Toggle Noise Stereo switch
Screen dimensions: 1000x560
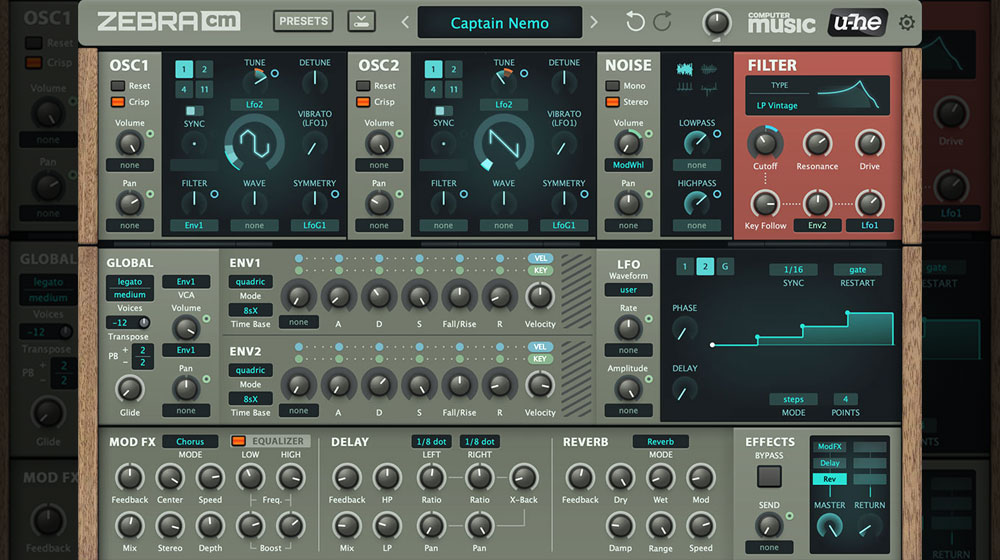pyautogui.click(x=612, y=101)
